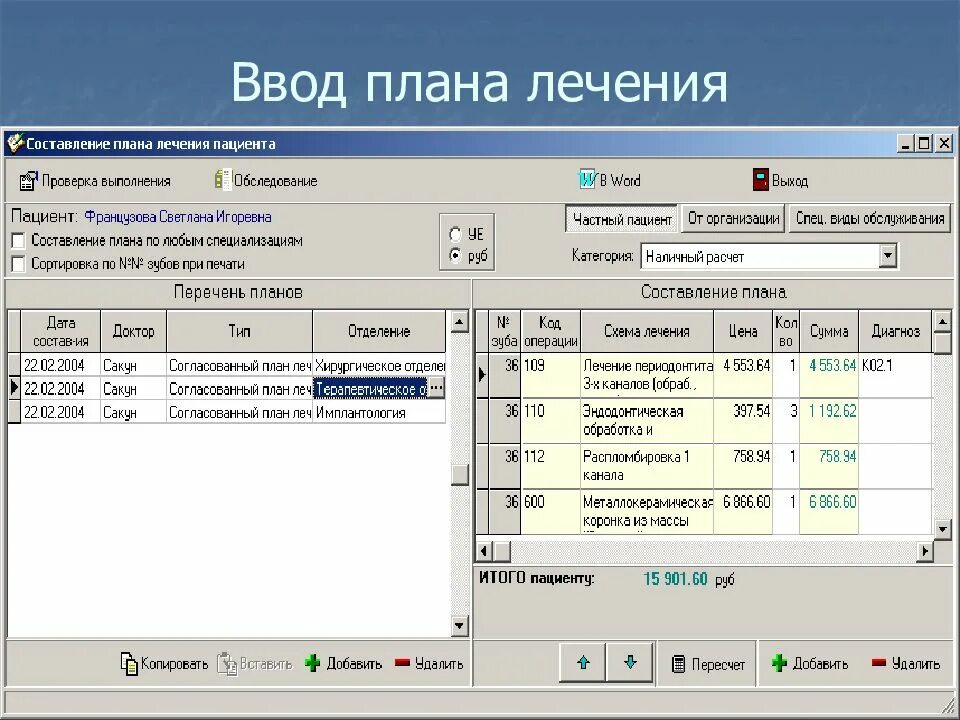Click scrollbar thumb of plans list
The image size is (960, 720).
459,475
